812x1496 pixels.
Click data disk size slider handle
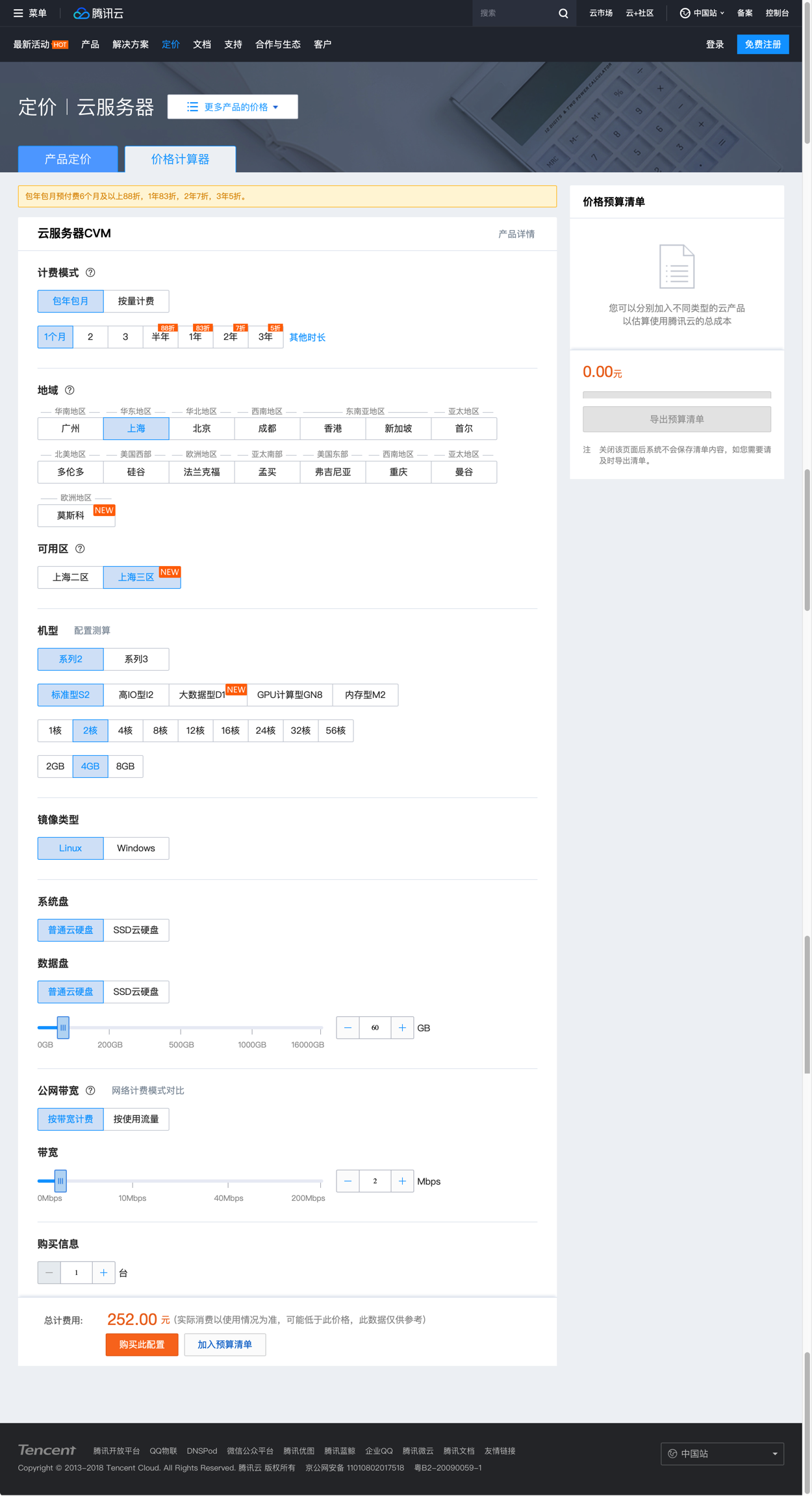click(63, 1027)
